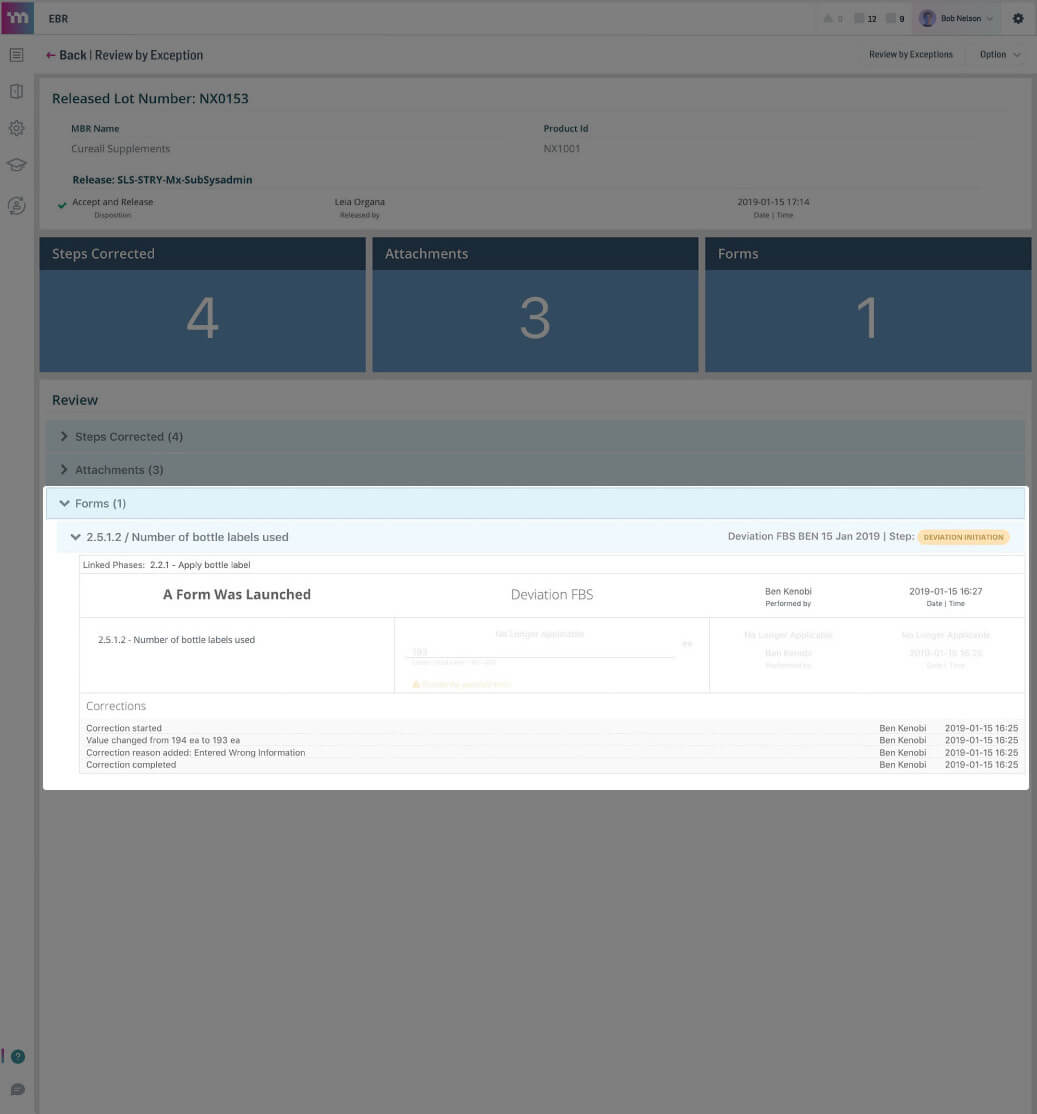Viewport: 1037px width, 1114px height.
Task: Click the back arrow icon
Action: click(50, 55)
